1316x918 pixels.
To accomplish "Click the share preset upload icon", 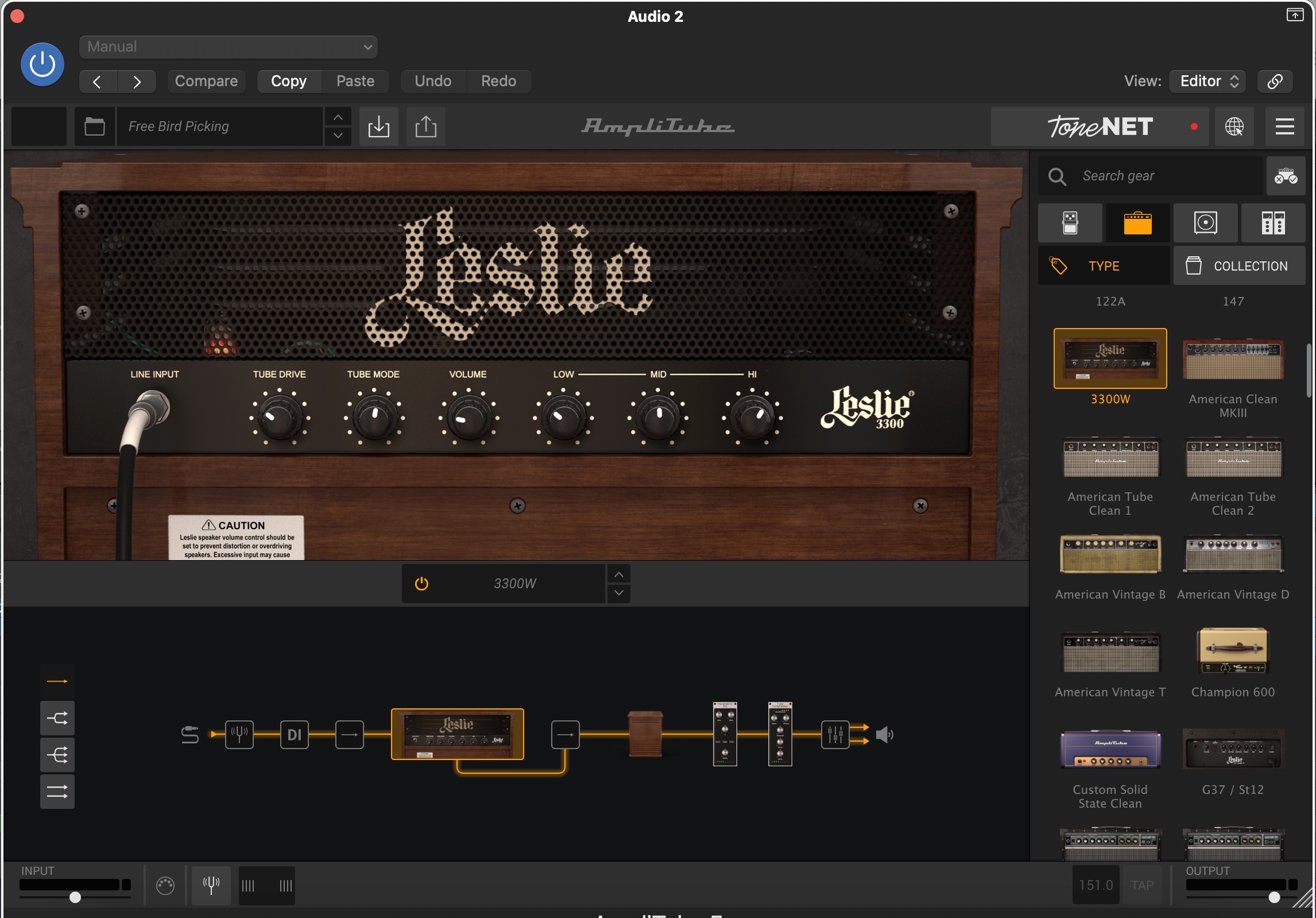I will click(x=425, y=126).
